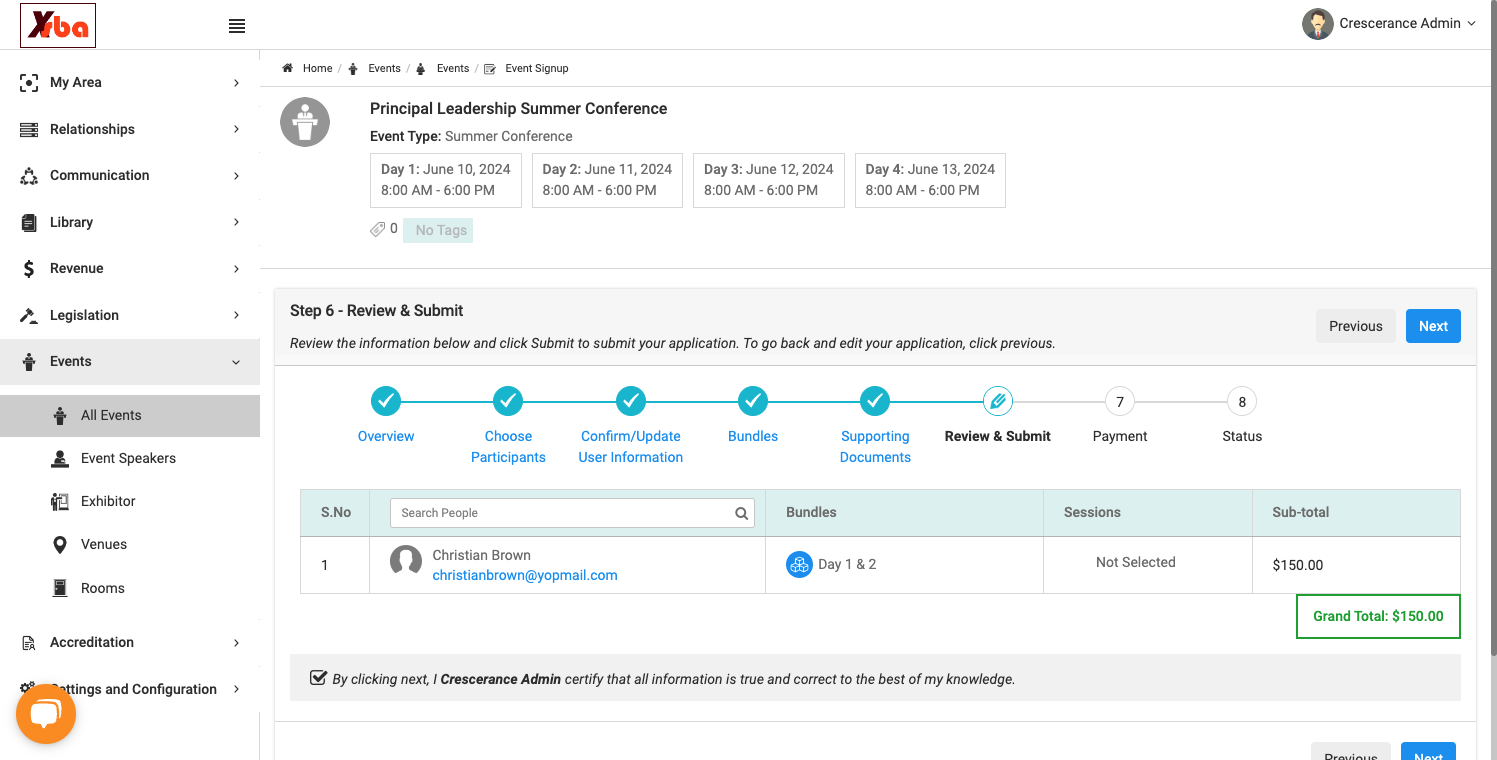Viewport: 1497px width, 760px height.
Task: Toggle the hamburger sidebar menu
Action: pos(237,26)
